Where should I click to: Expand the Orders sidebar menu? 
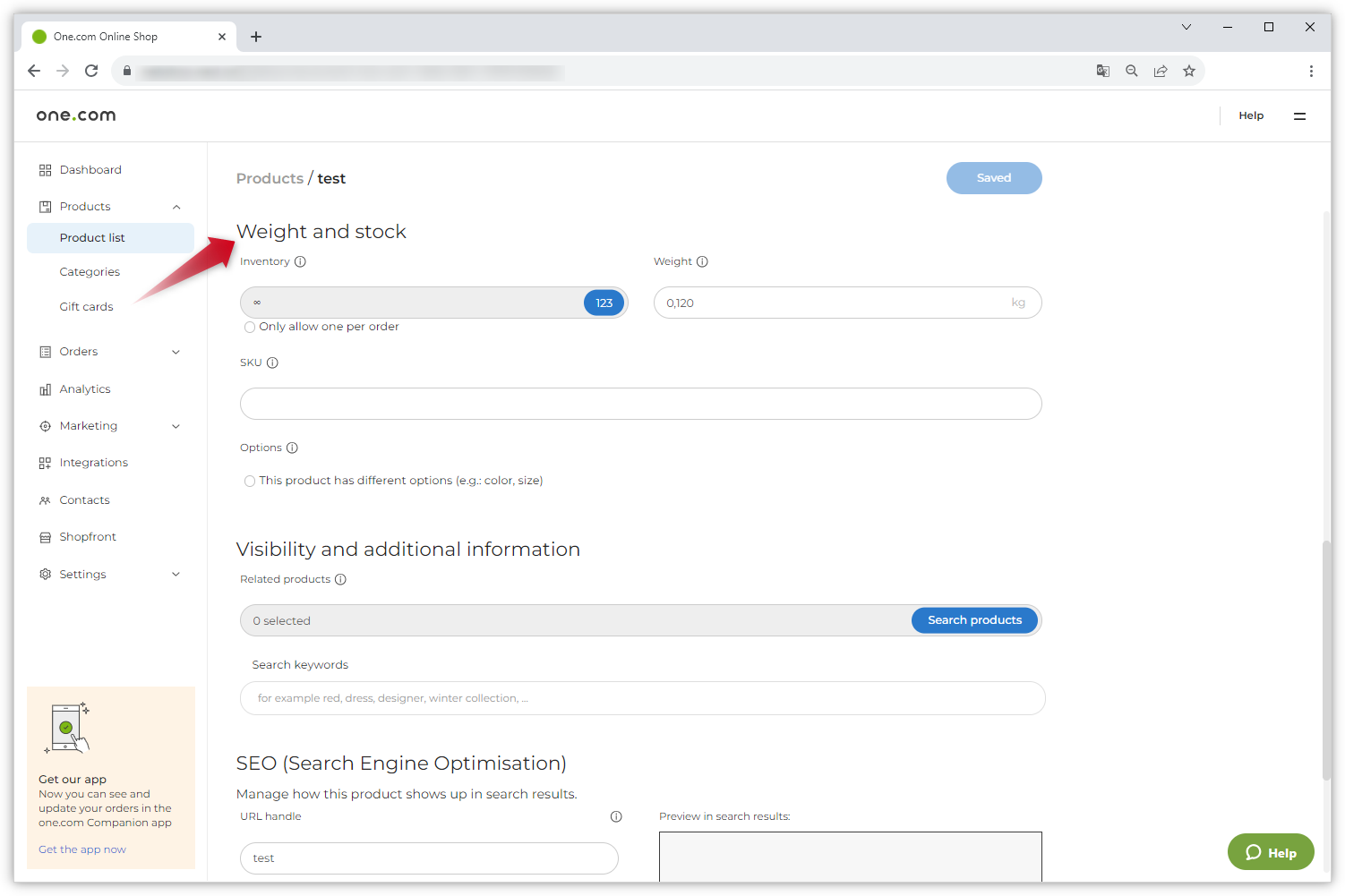[176, 352]
